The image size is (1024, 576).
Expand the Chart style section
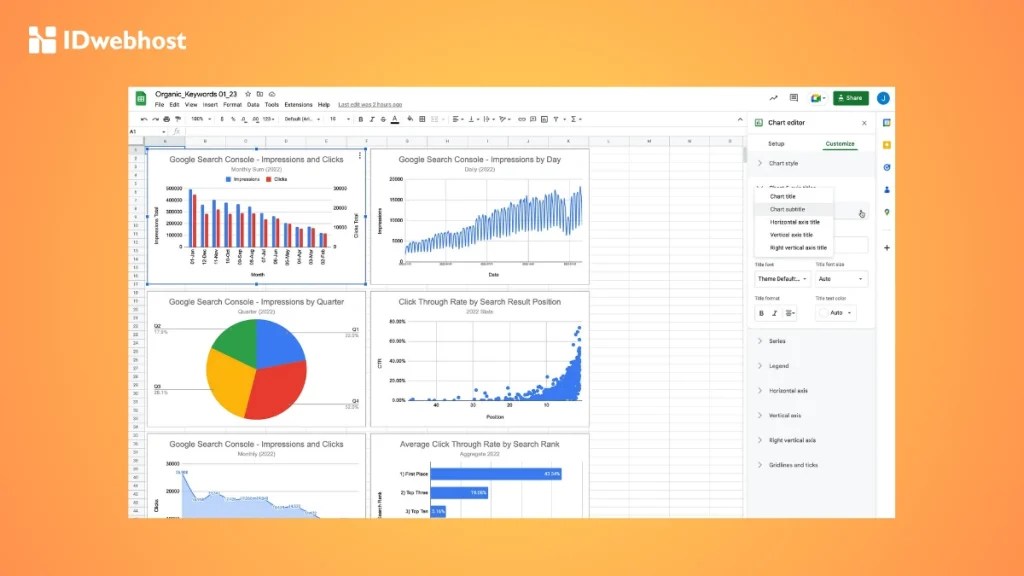(x=810, y=163)
